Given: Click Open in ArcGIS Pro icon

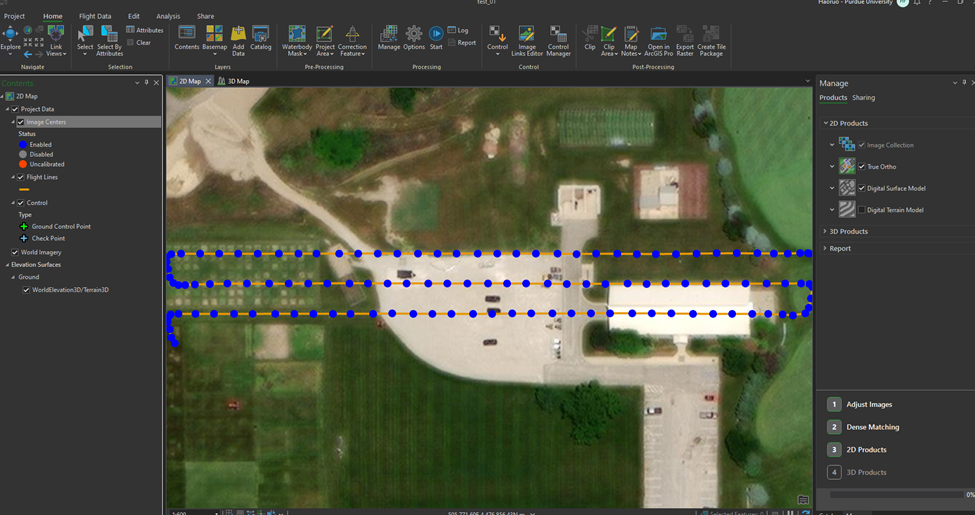Looking at the screenshot, I should pos(659,35).
